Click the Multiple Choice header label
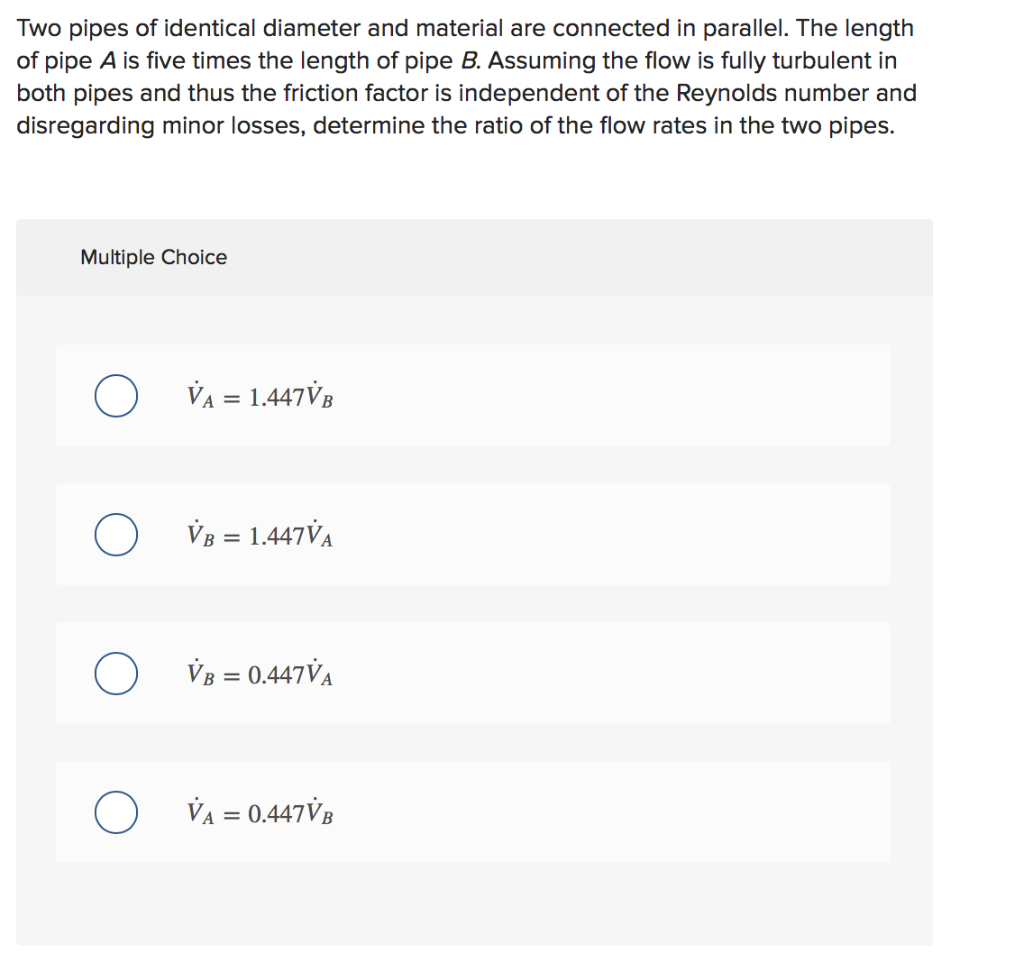Screen dimensions: 1024x972 [x=153, y=257]
